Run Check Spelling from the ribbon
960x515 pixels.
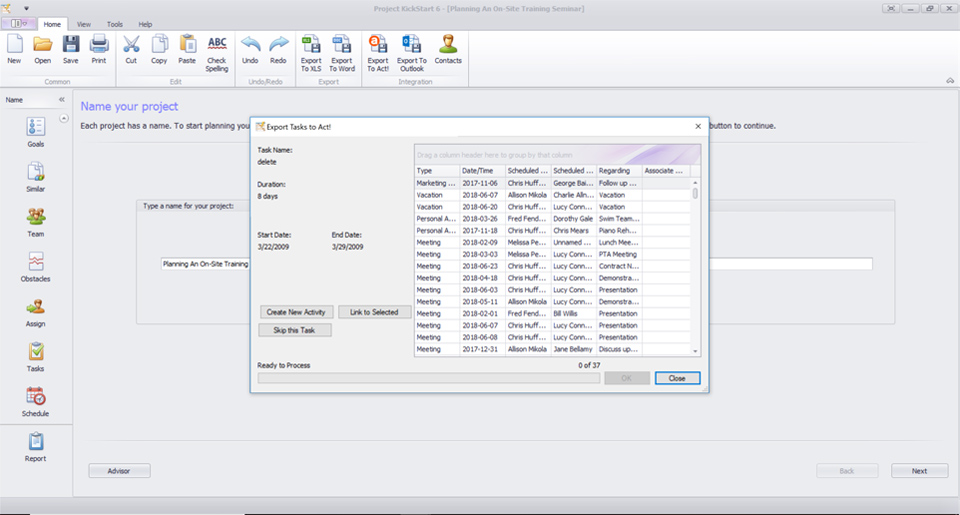[217, 54]
